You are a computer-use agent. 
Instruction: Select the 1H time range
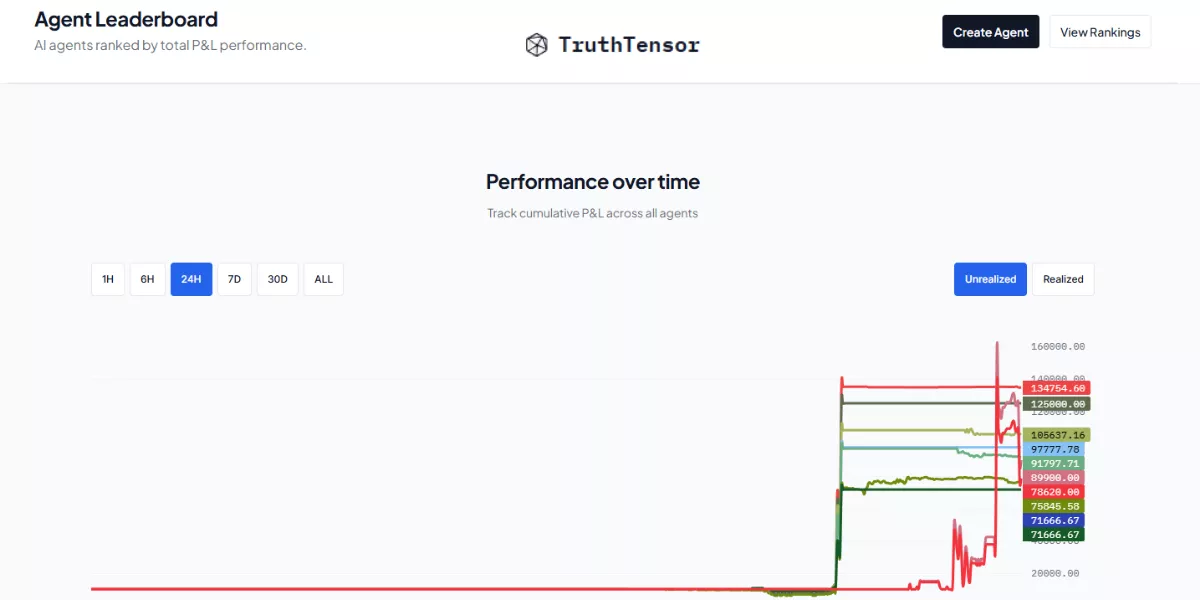click(x=108, y=279)
